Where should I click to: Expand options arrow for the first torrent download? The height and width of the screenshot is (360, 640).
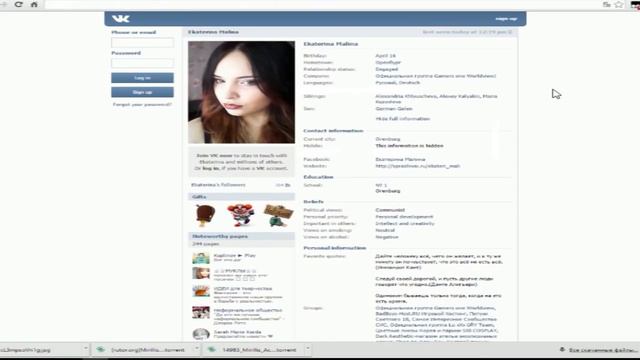pos(197,349)
